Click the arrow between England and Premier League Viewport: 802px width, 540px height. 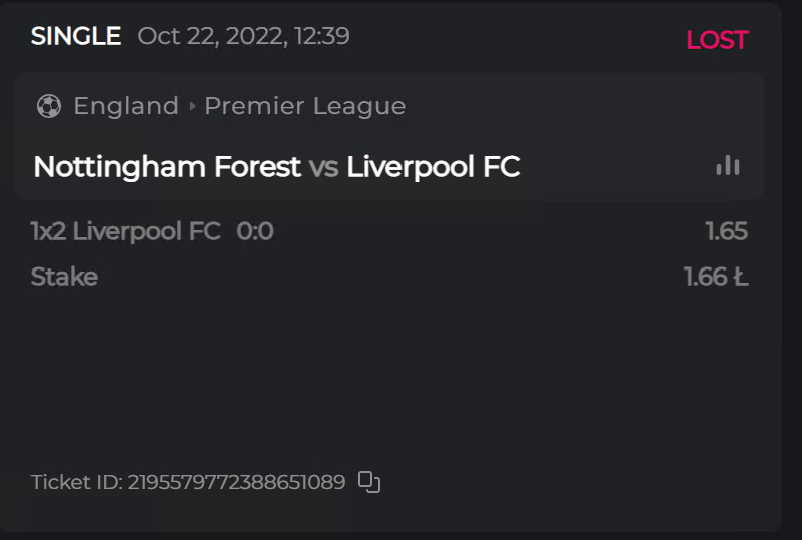[x=192, y=106]
